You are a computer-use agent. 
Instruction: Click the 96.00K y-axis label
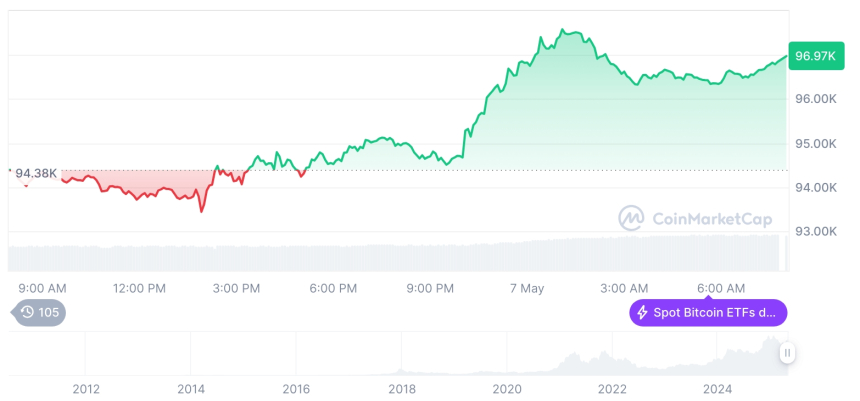(x=815, y=99)
